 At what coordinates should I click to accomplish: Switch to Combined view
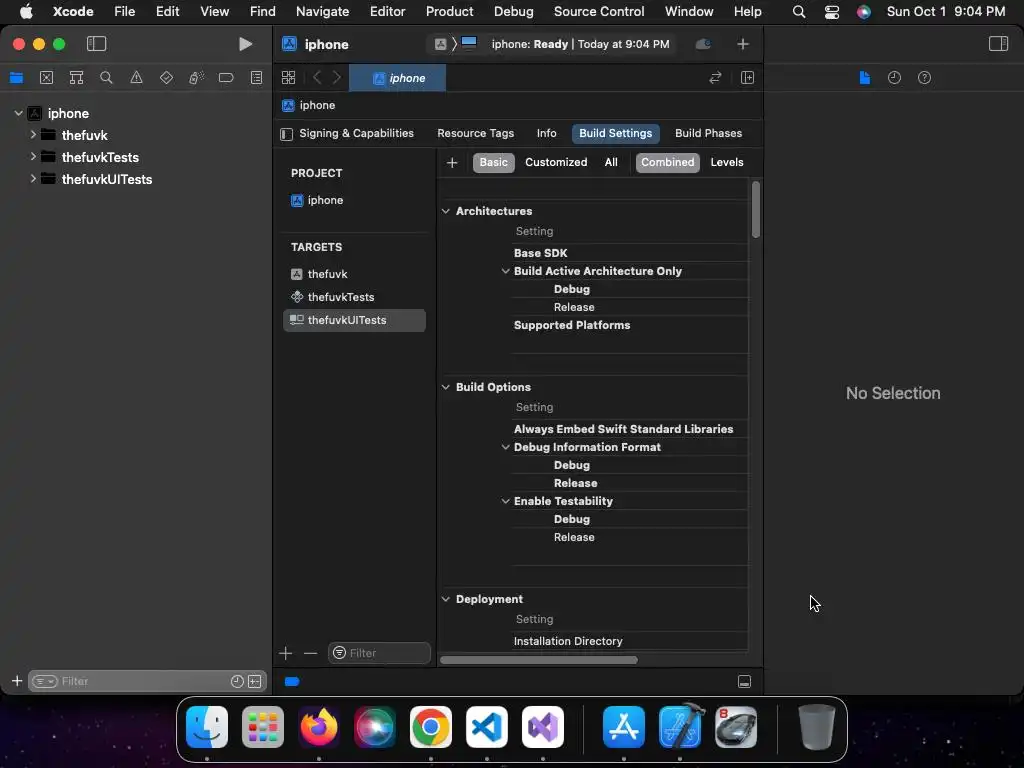click(667, 163)
